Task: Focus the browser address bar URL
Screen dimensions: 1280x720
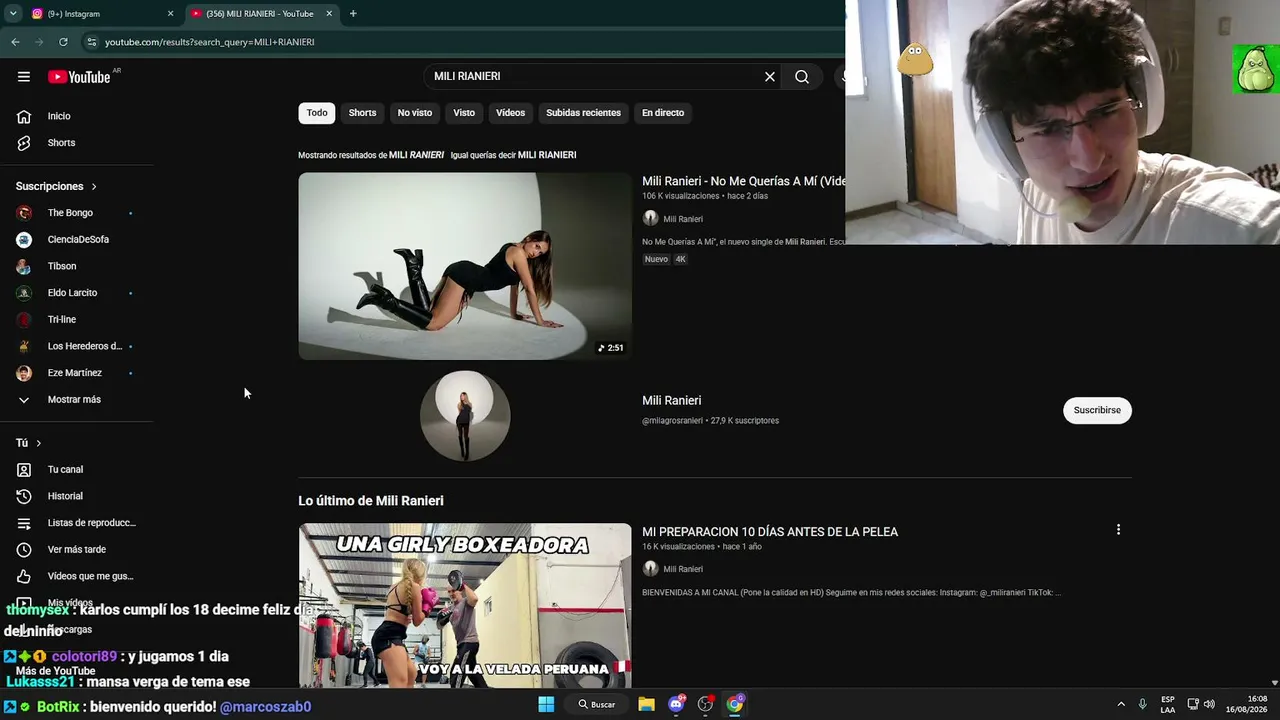Action: [210, 42]
